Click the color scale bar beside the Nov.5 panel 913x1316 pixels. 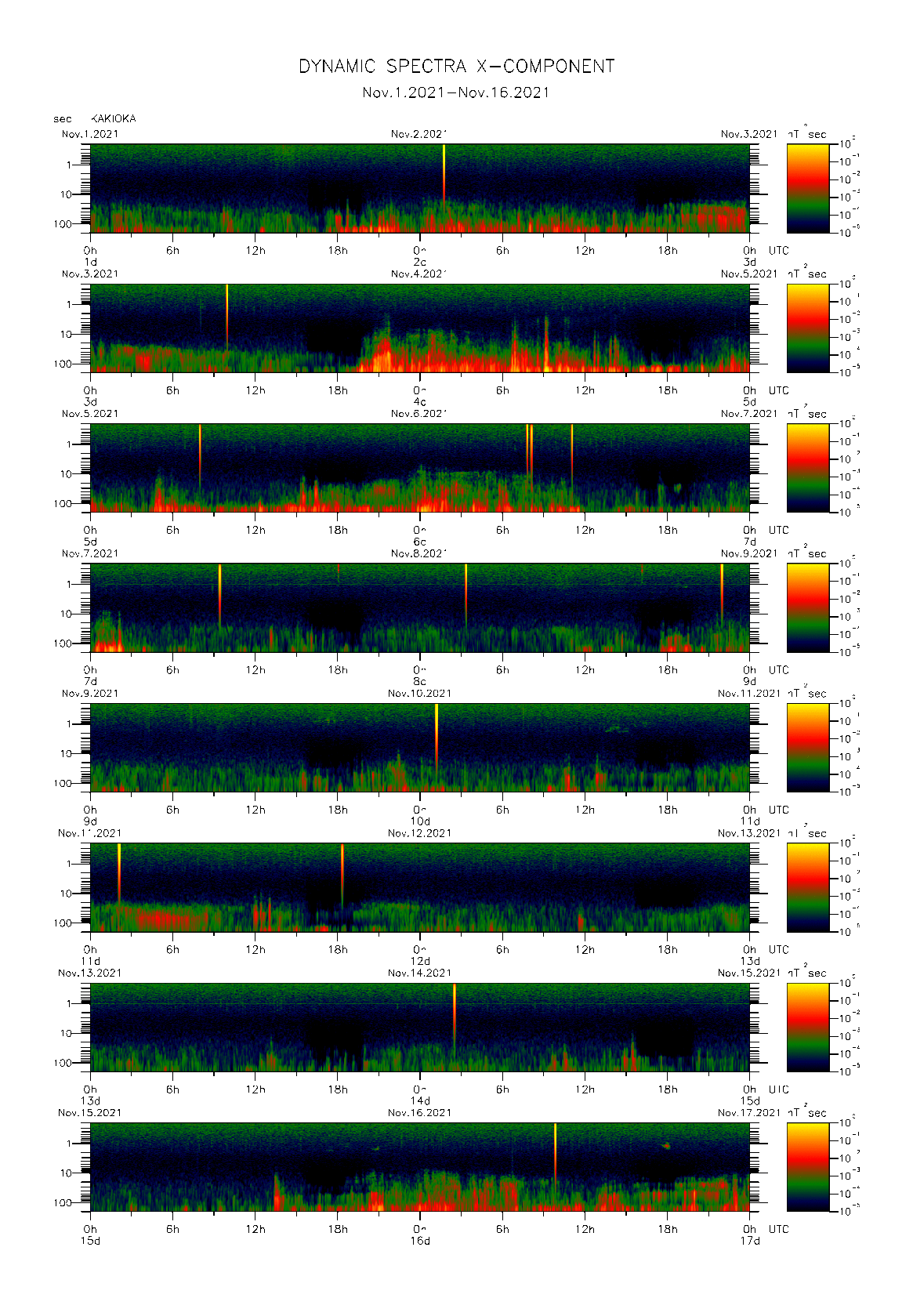coord(808,468)
